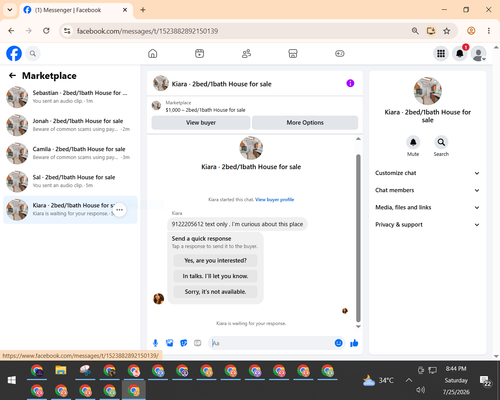Open site information icon in address bar
Image resolution: width=500 pixels, height=400 pixels.
coord(67,31)
